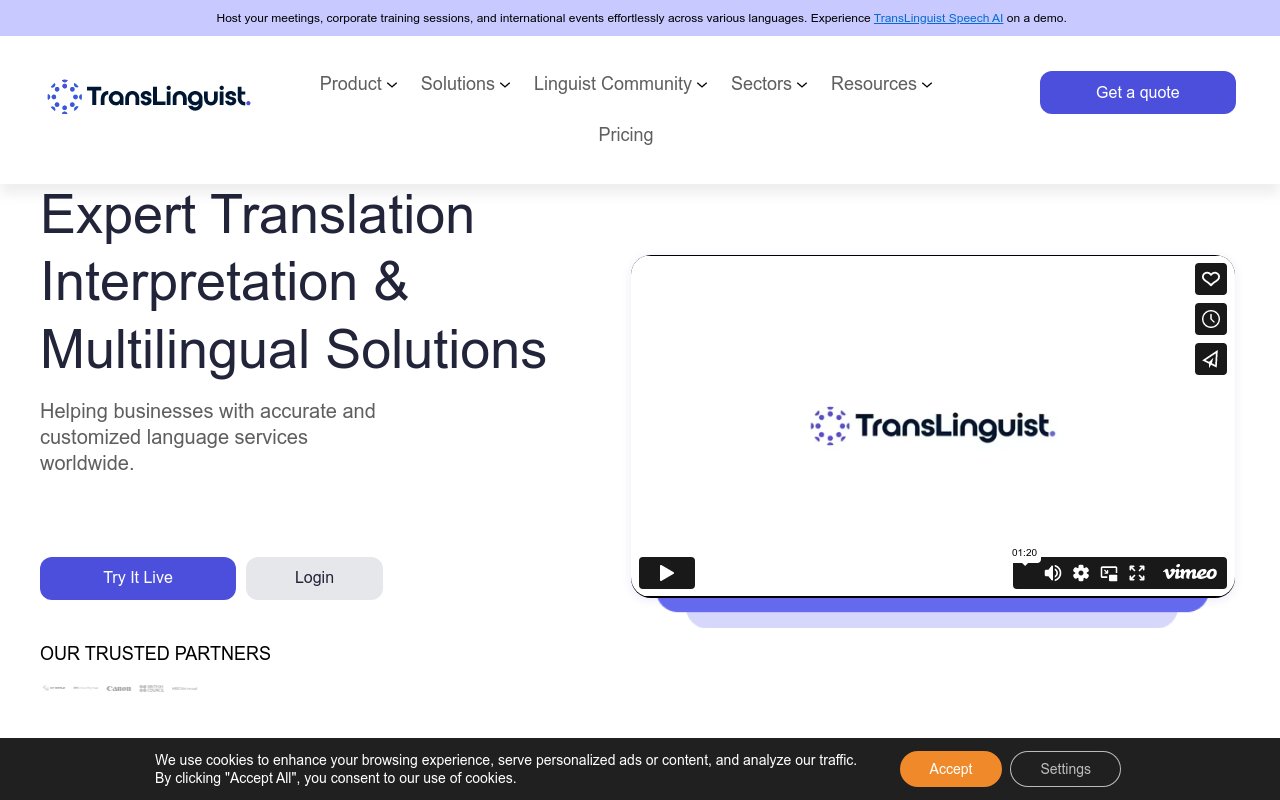Open the Resources dropdown menu
The height and width of the screenshot is (800, 1280).
click(881, 84)
